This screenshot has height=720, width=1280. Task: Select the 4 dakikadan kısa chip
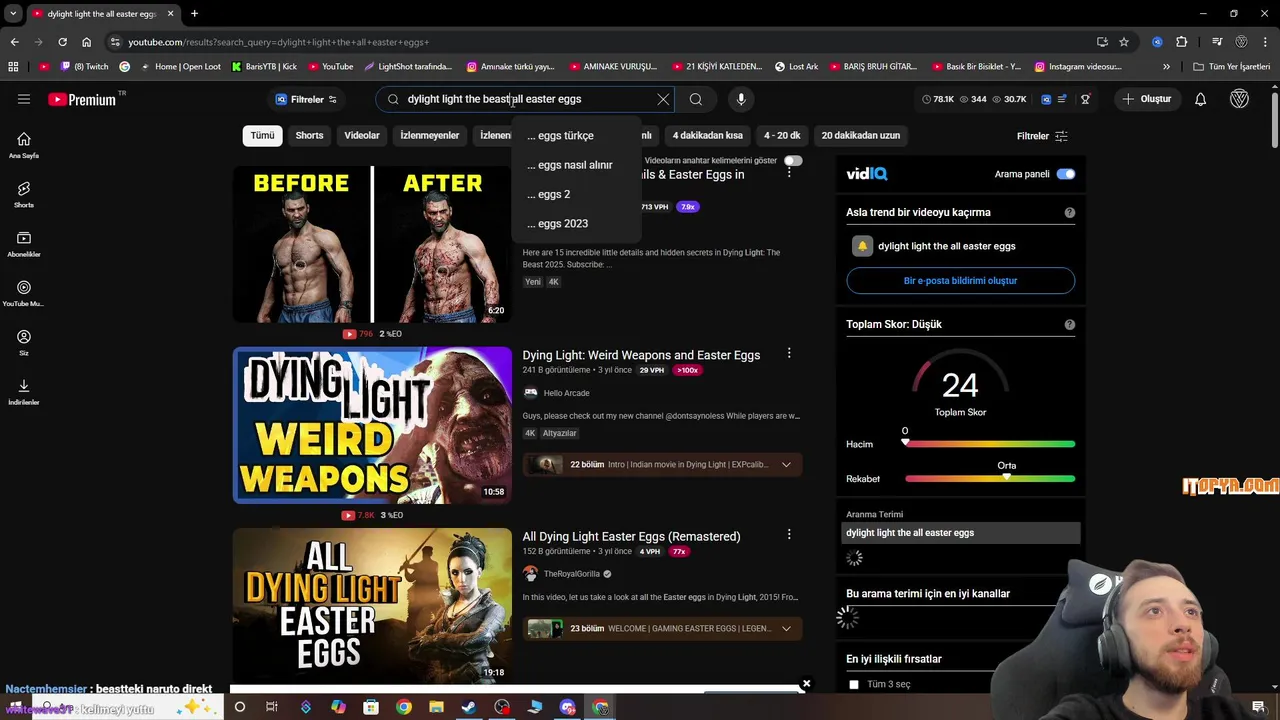(707, 135)
